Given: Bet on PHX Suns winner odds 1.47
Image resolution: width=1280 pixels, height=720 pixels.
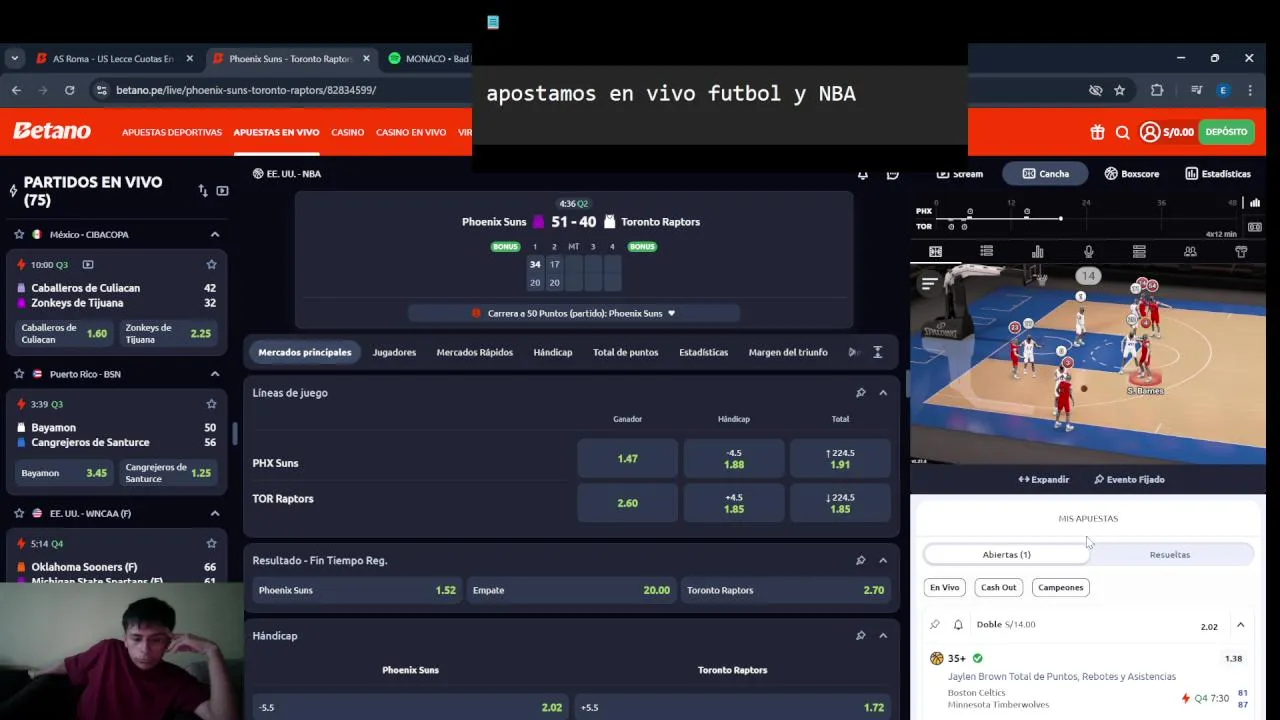Looking at the screenshot, I should 627,459.
